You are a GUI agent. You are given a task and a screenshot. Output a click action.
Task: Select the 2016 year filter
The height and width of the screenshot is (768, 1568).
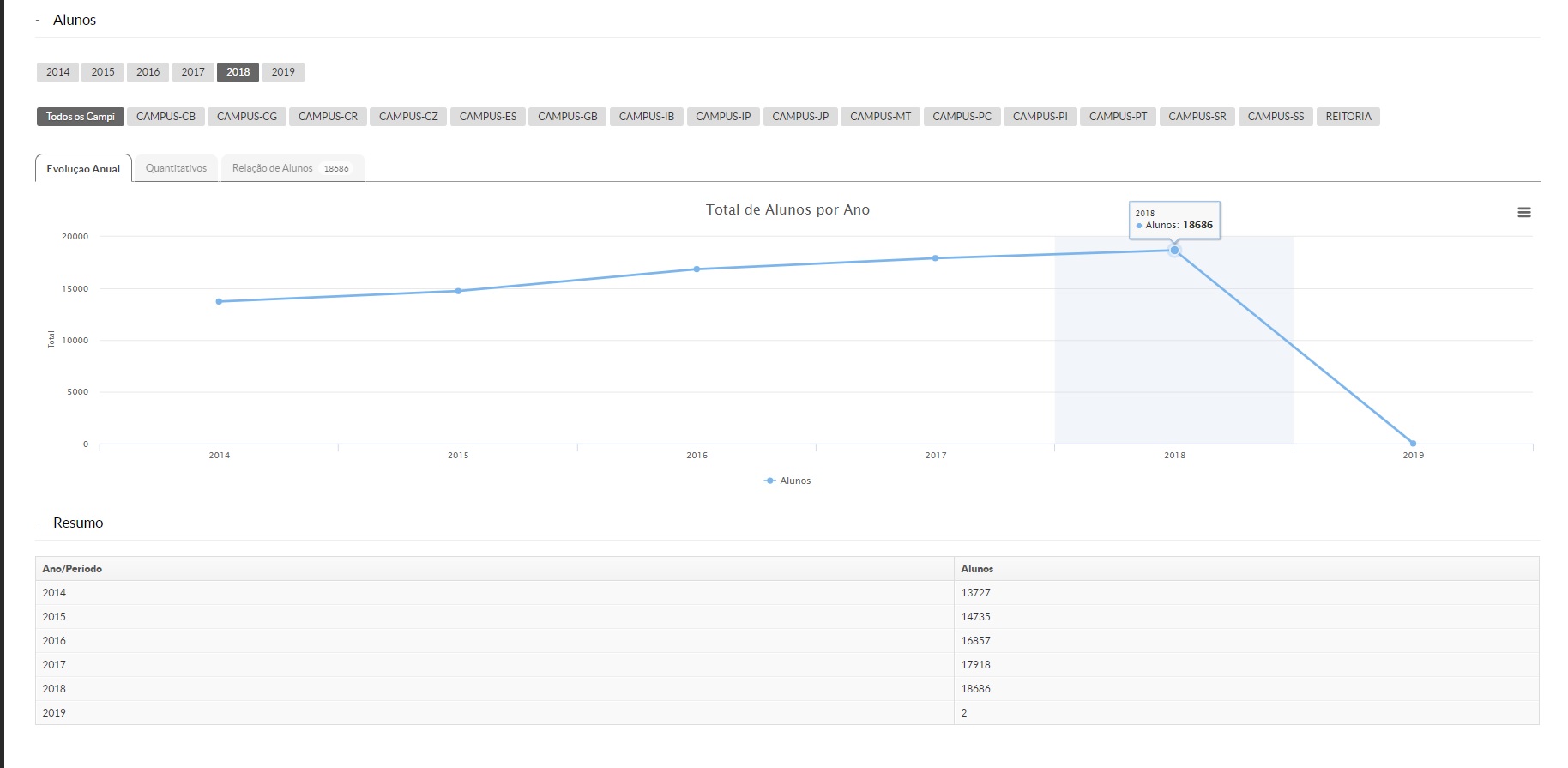[x=148, y=72]
